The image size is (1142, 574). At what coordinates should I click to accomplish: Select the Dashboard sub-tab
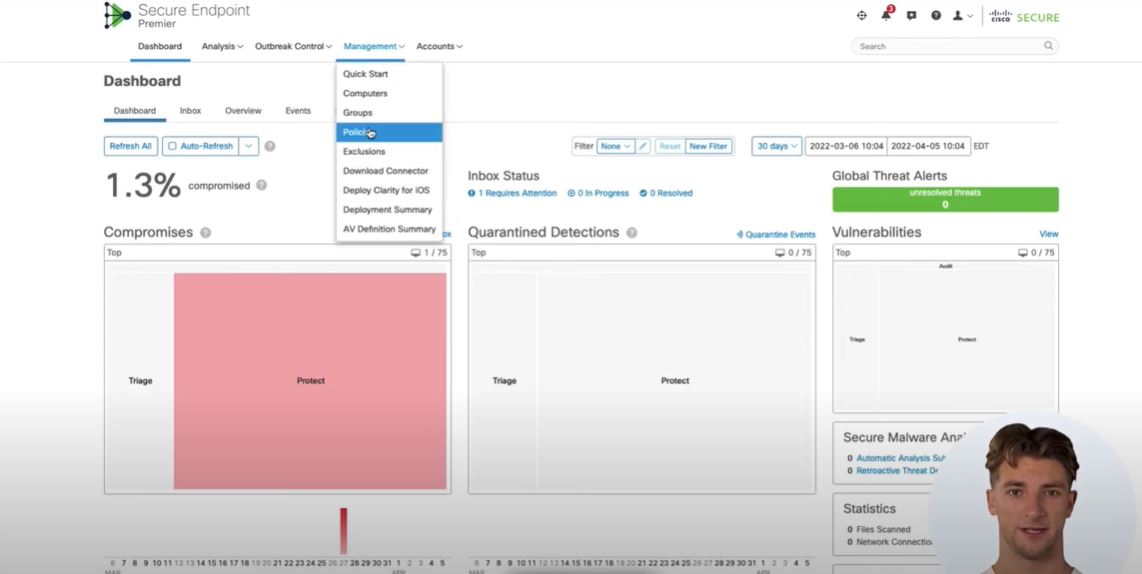coord(135,111)
